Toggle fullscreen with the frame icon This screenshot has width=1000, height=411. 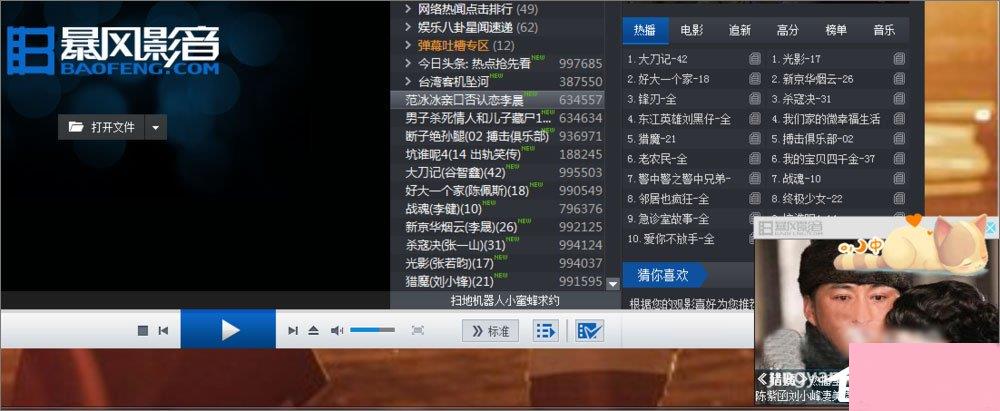[x=418, y=330]
